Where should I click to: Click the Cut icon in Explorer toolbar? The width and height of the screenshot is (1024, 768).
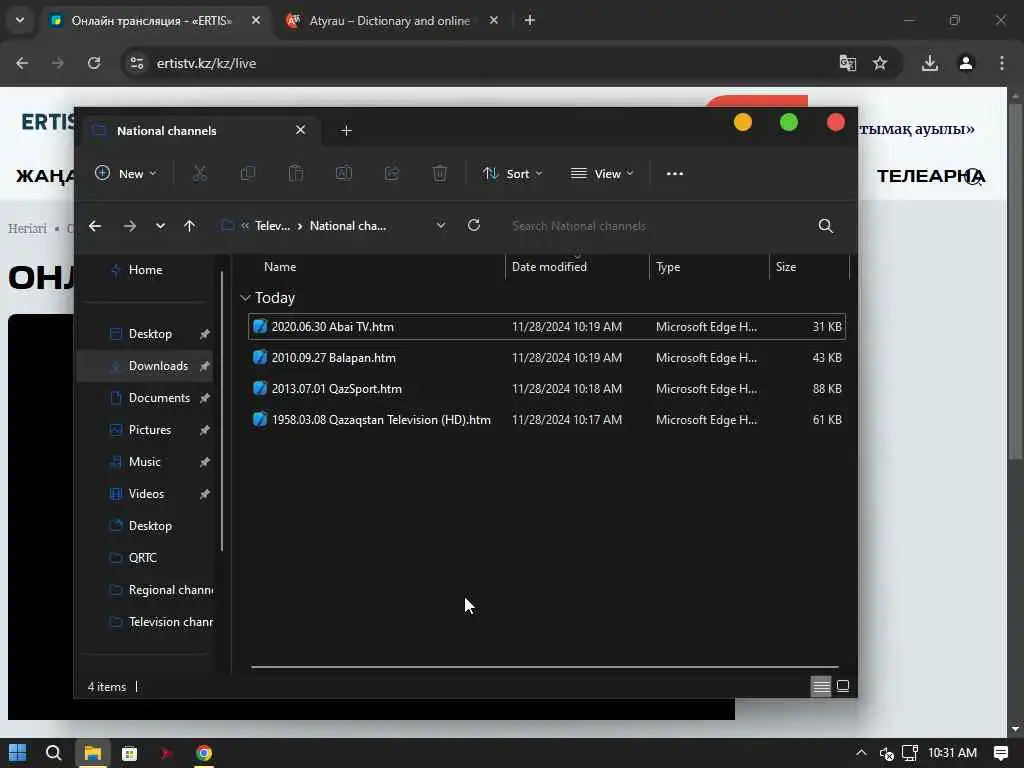[x=199, y=174]
